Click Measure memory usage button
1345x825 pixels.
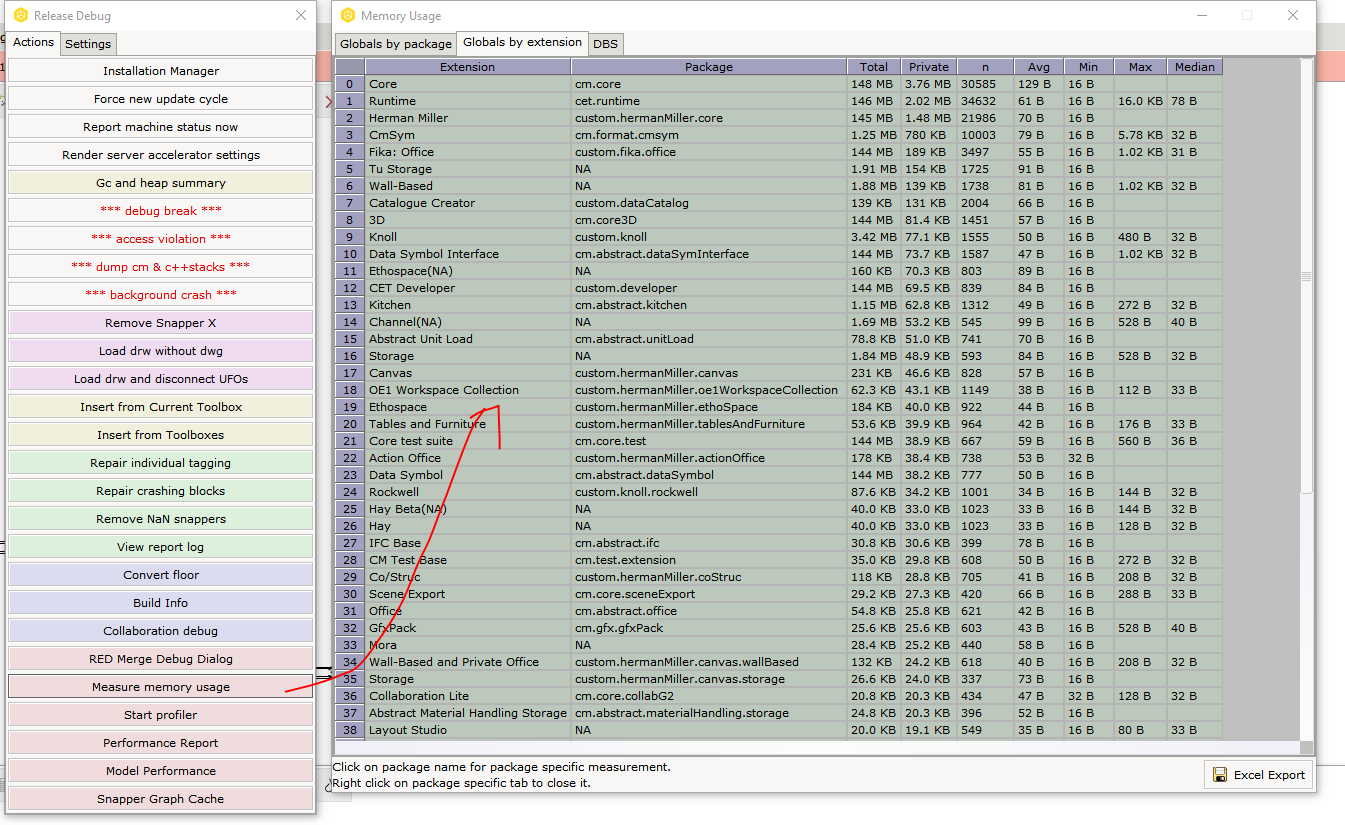[161, 687]
